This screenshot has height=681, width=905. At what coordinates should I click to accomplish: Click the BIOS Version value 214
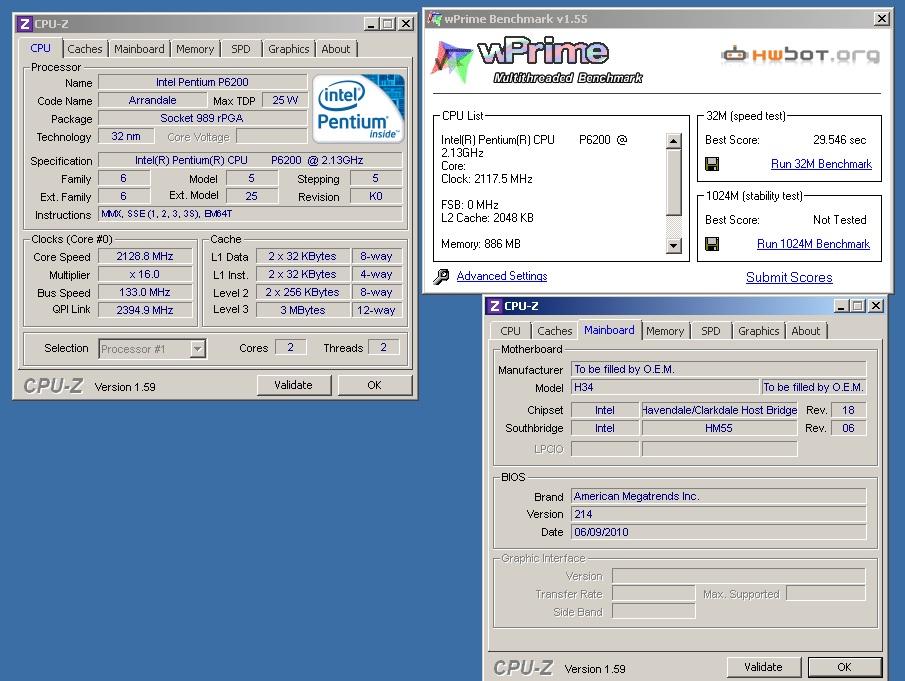coord(719,514)
